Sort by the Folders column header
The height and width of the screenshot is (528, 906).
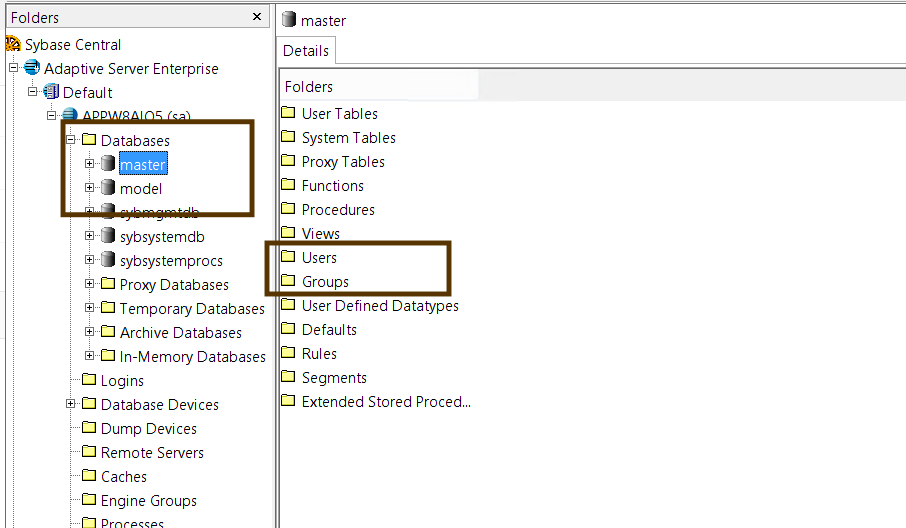coord(380,87)
